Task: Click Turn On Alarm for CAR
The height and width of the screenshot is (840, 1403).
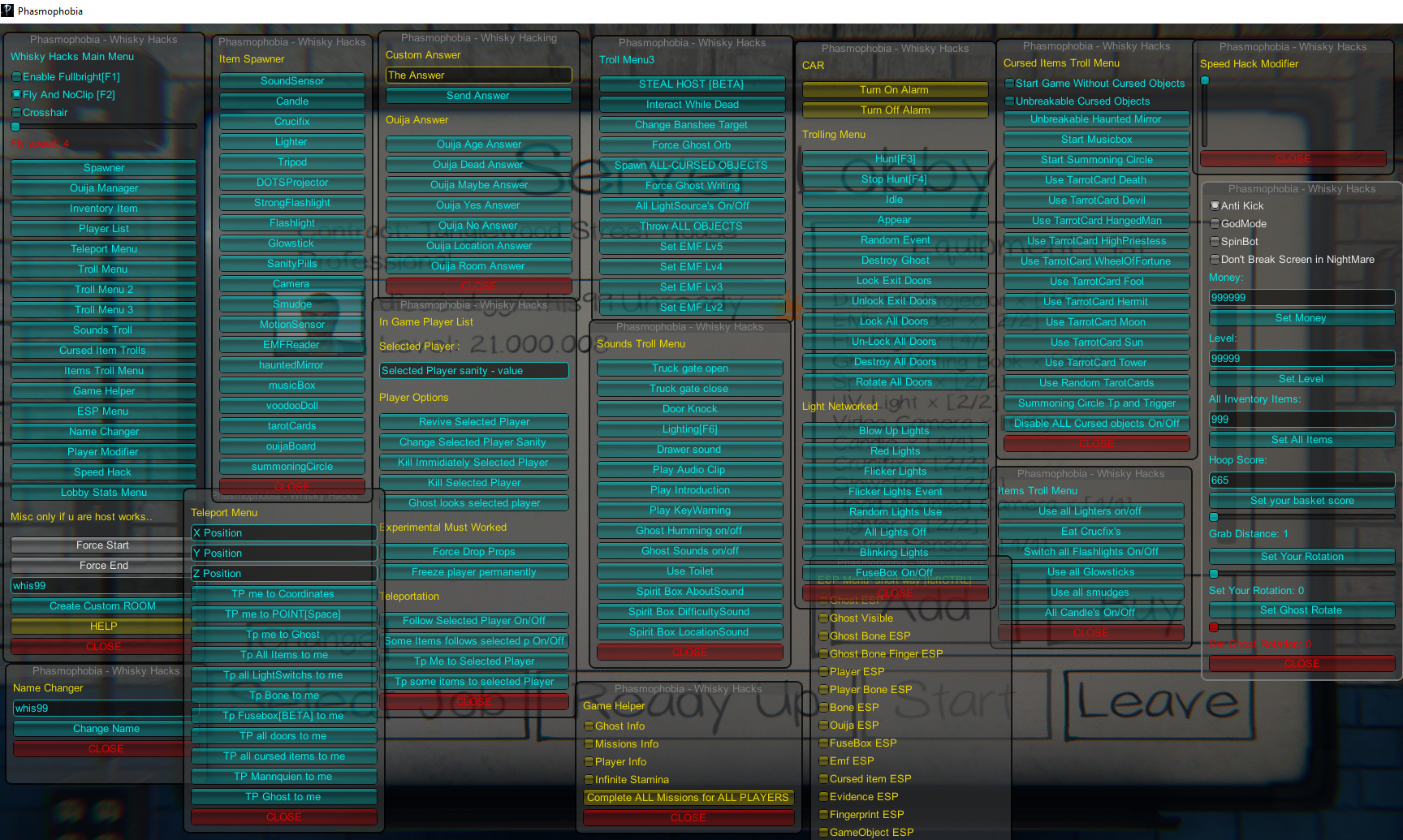Action: [x=895, y=90]
